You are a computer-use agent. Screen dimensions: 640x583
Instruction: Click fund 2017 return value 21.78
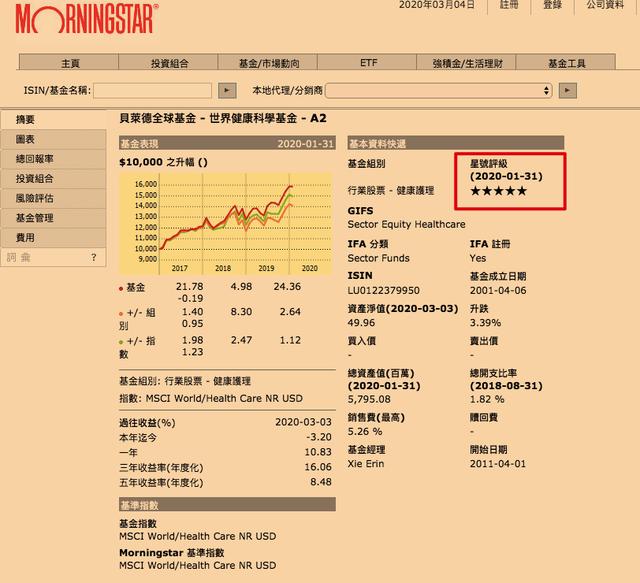pyautogui.click(x=189, y=286)
